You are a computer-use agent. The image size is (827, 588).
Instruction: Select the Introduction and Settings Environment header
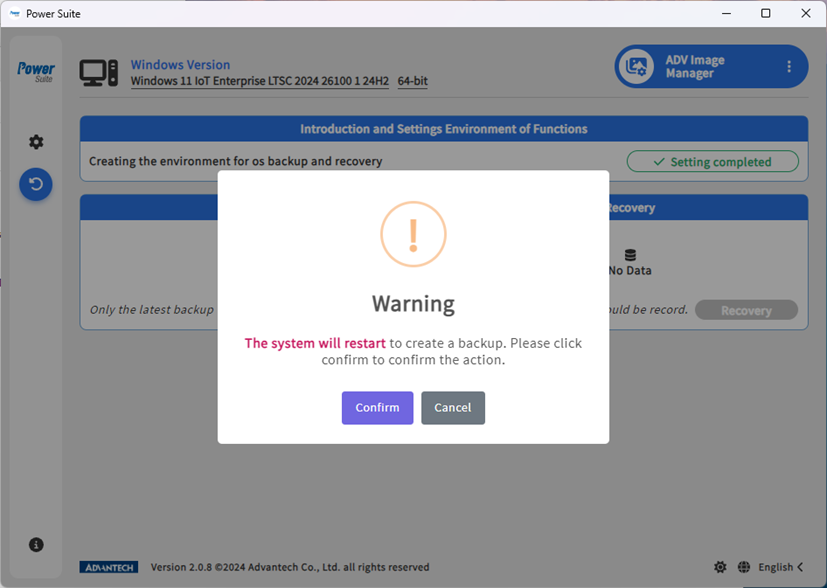443,129
